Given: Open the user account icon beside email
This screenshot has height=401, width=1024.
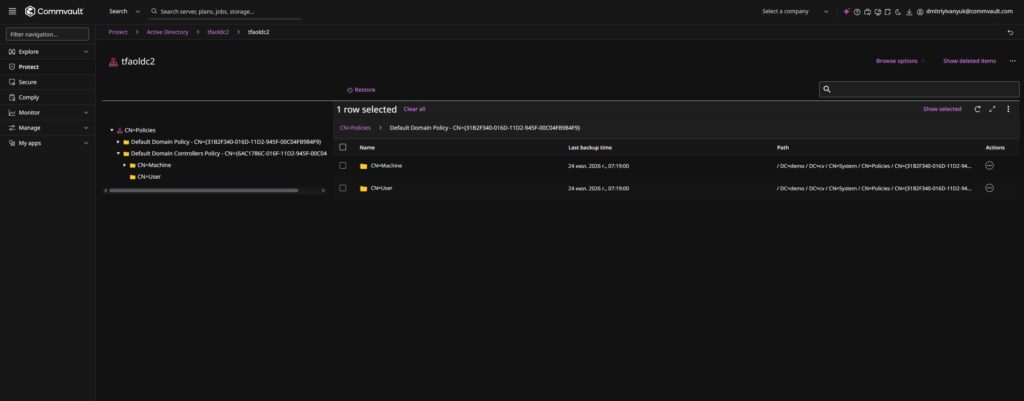Looking at the screenshot, I should pos(920,11).
